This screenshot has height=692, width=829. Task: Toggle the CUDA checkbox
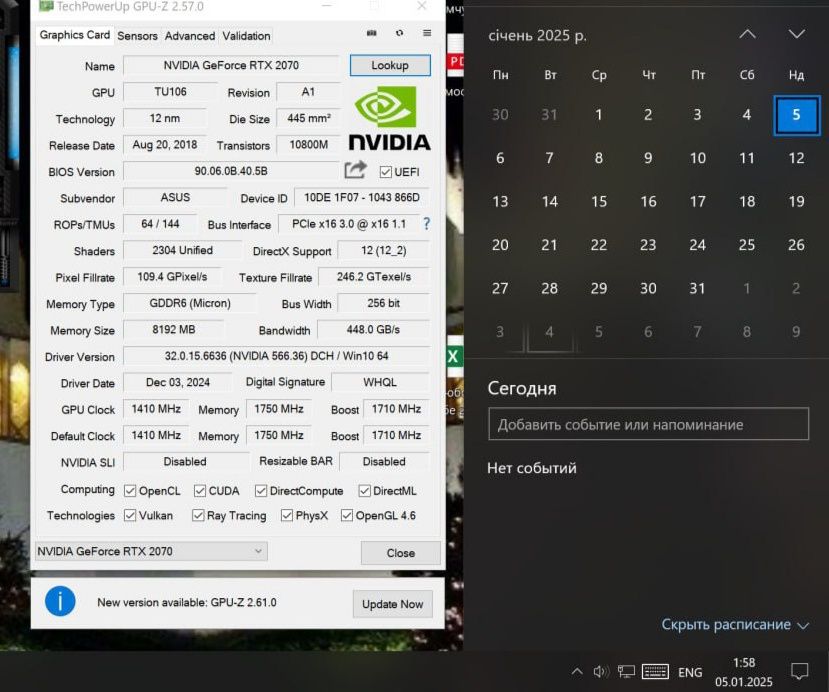pyautogui.click(x=199, y=491)
